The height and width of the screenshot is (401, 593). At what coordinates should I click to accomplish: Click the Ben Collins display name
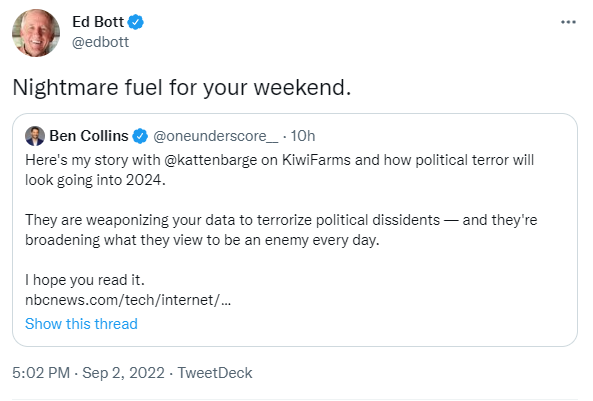point(89,136)
